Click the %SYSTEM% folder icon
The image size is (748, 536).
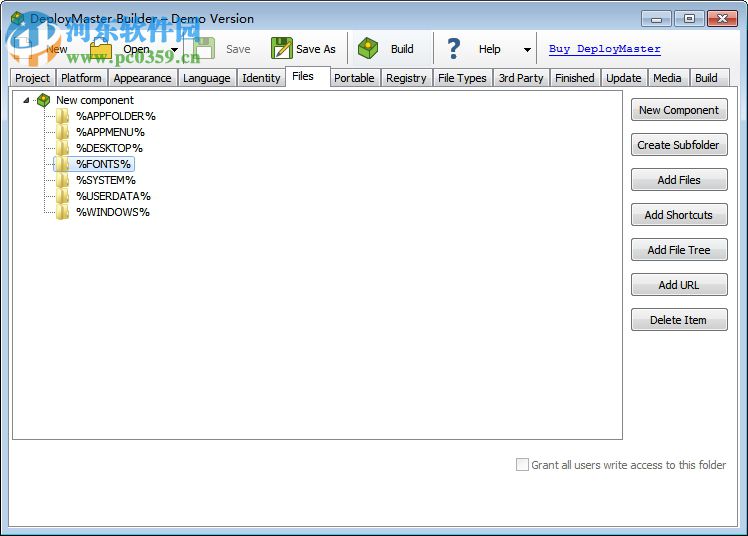[x=62, y=180]
